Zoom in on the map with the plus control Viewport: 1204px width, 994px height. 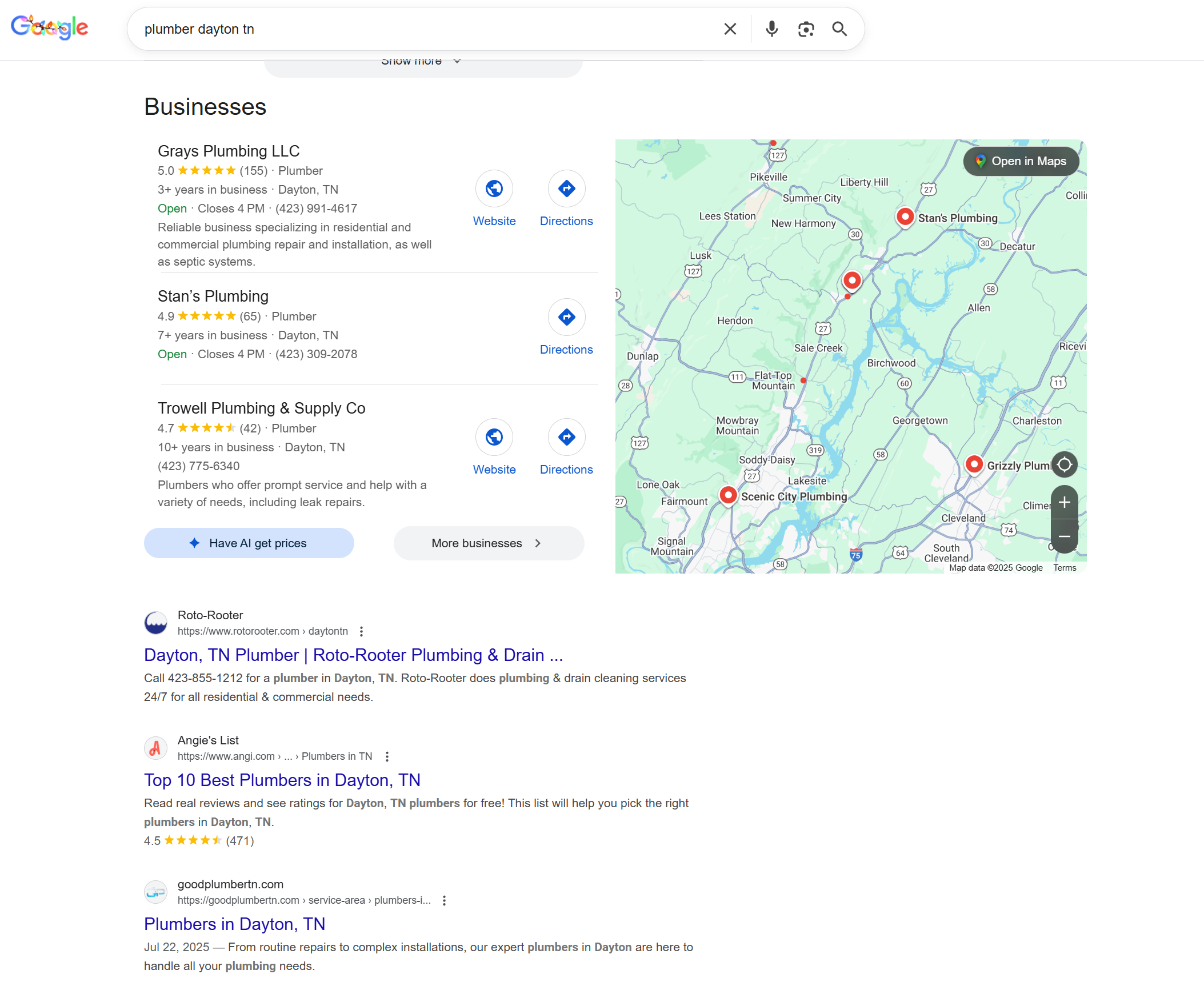(1064, 502)
